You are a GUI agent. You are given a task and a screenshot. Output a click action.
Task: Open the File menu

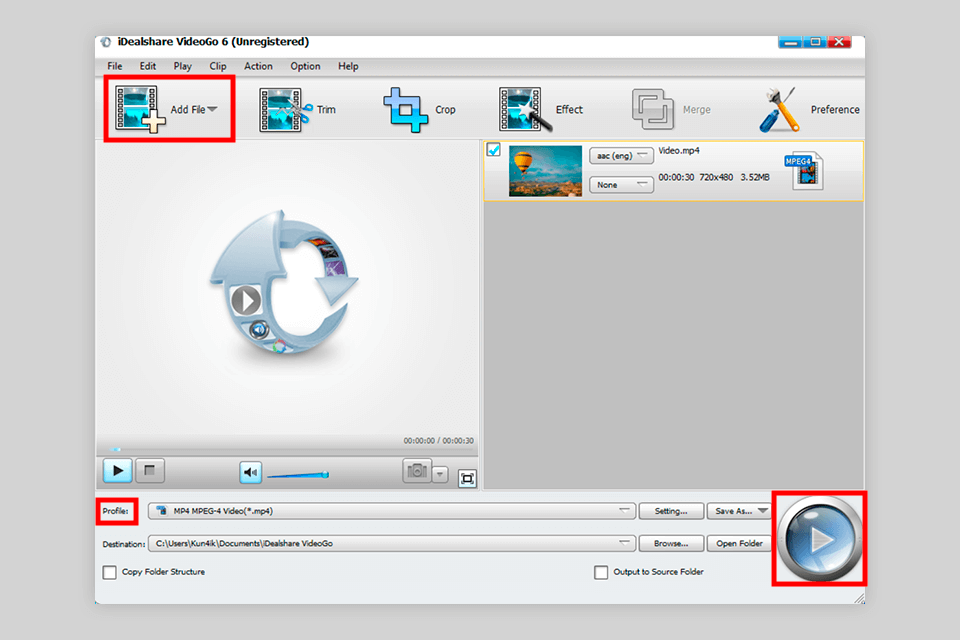pyautogui.click(x=114, y=66)
